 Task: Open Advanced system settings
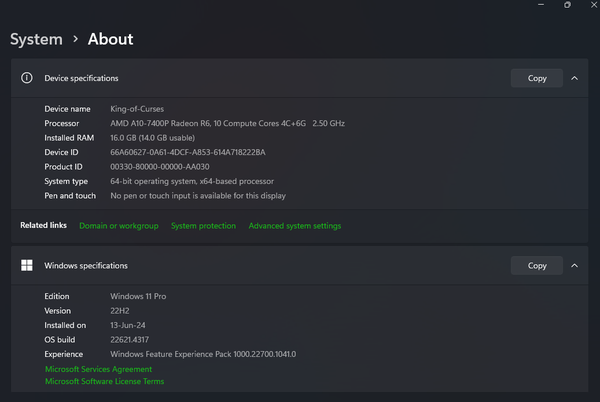click(x=294, y=226)
